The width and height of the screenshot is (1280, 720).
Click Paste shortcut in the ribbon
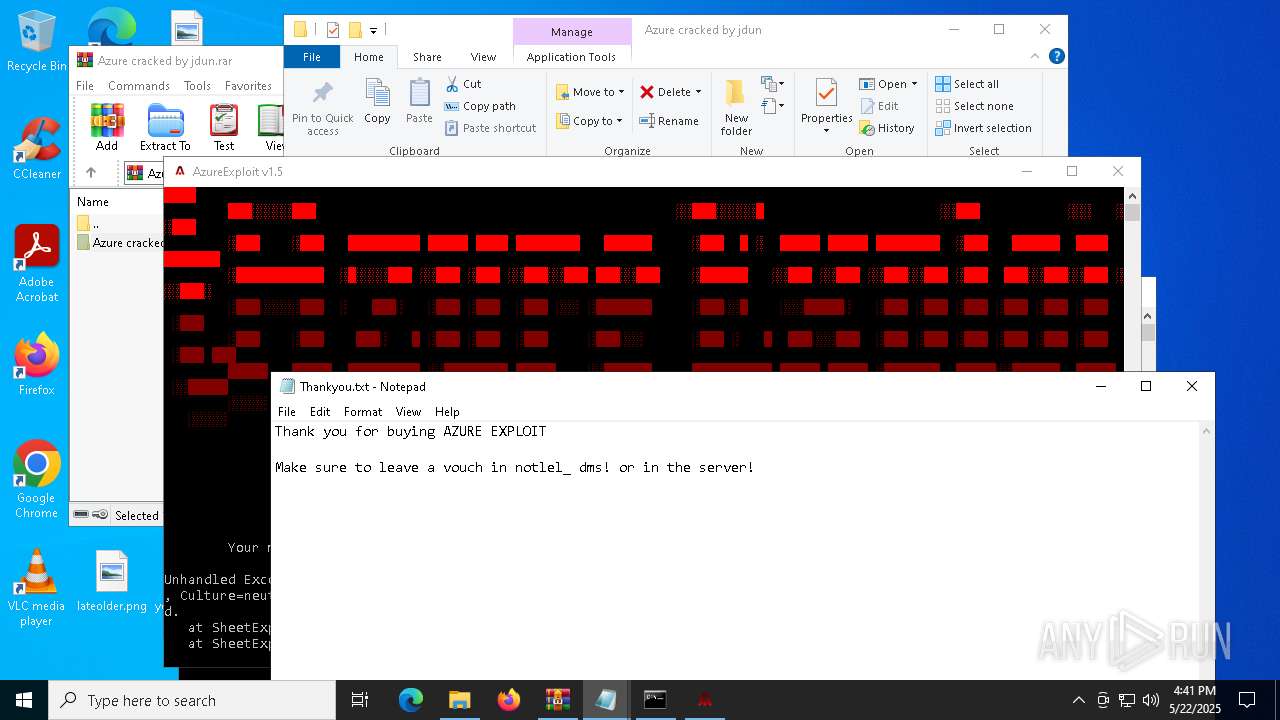click(x=490, y=128)
